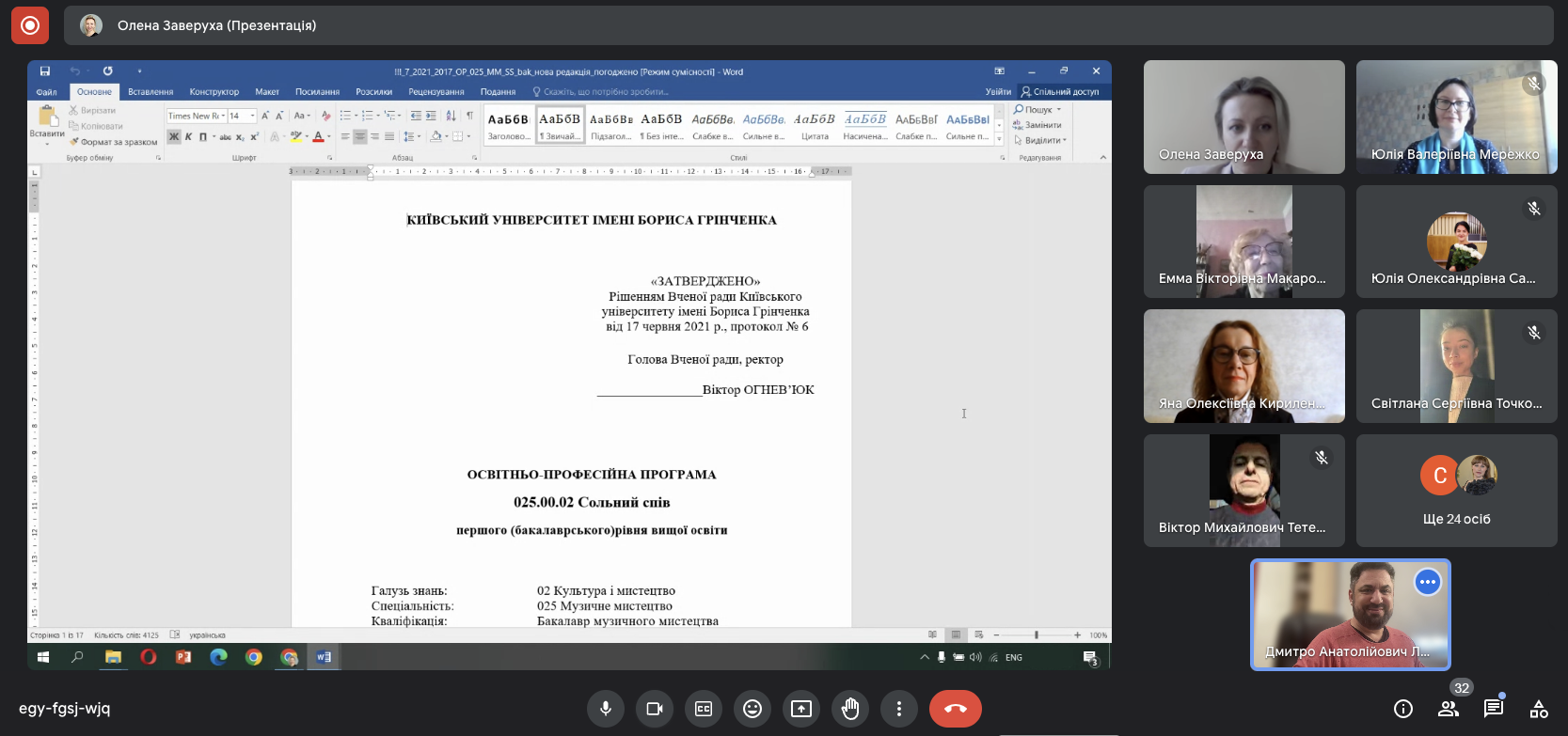Show the participants list with 32 badge
The height and width of the screenshot is (736, 1568).
coord(1449,709)
